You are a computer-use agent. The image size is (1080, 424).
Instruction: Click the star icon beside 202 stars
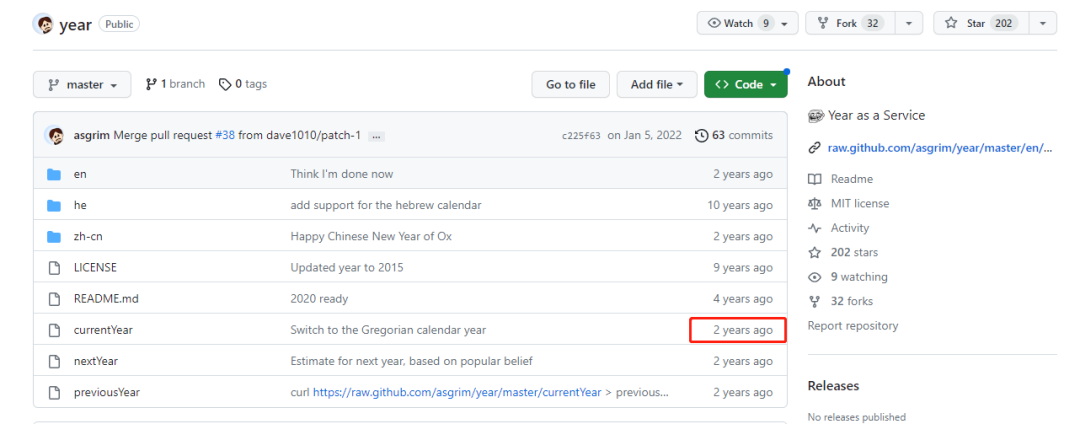pyautogui.click(x=815, y=253)
